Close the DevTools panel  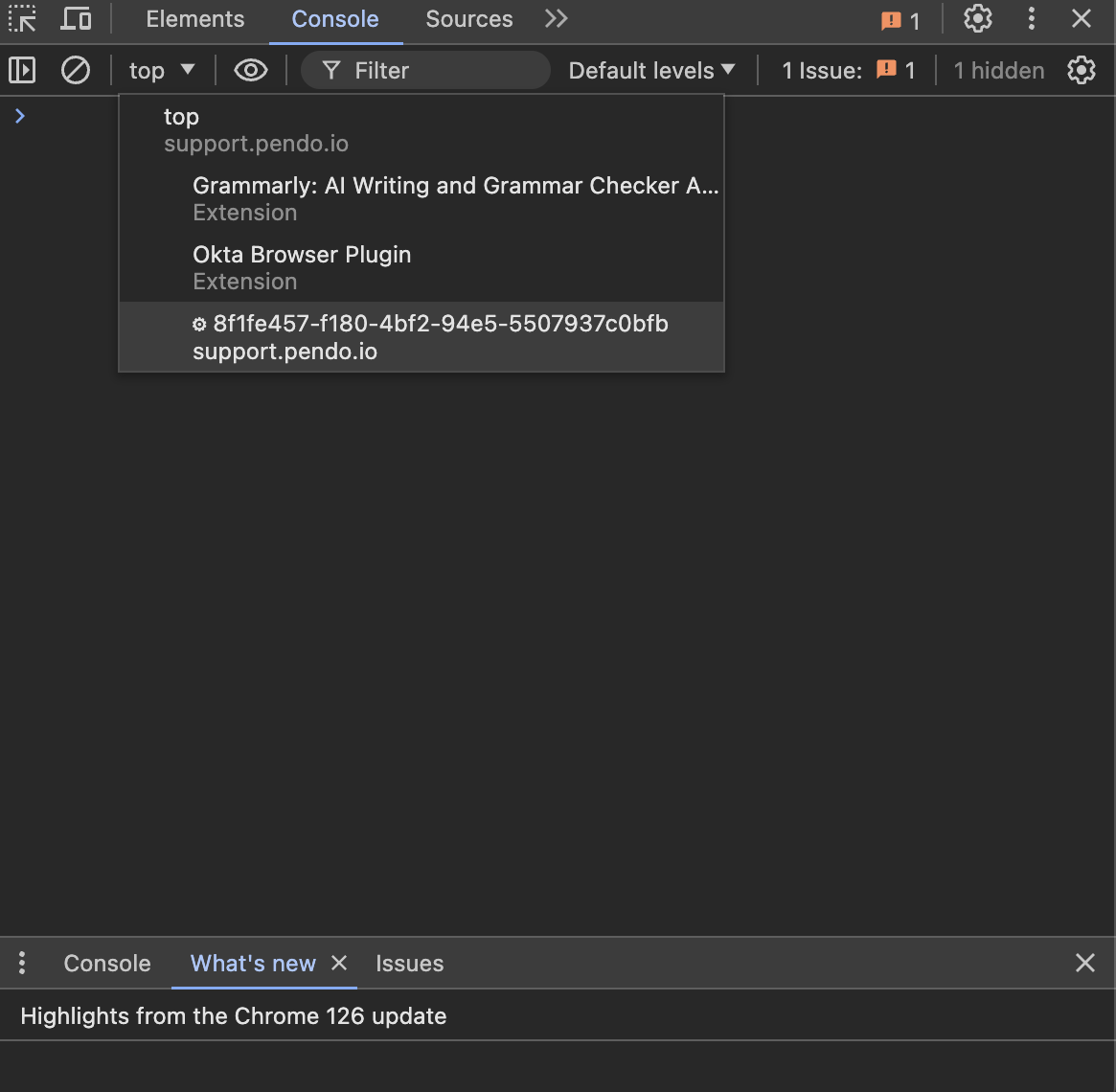pyautogui.click(x=1082, y=19)
